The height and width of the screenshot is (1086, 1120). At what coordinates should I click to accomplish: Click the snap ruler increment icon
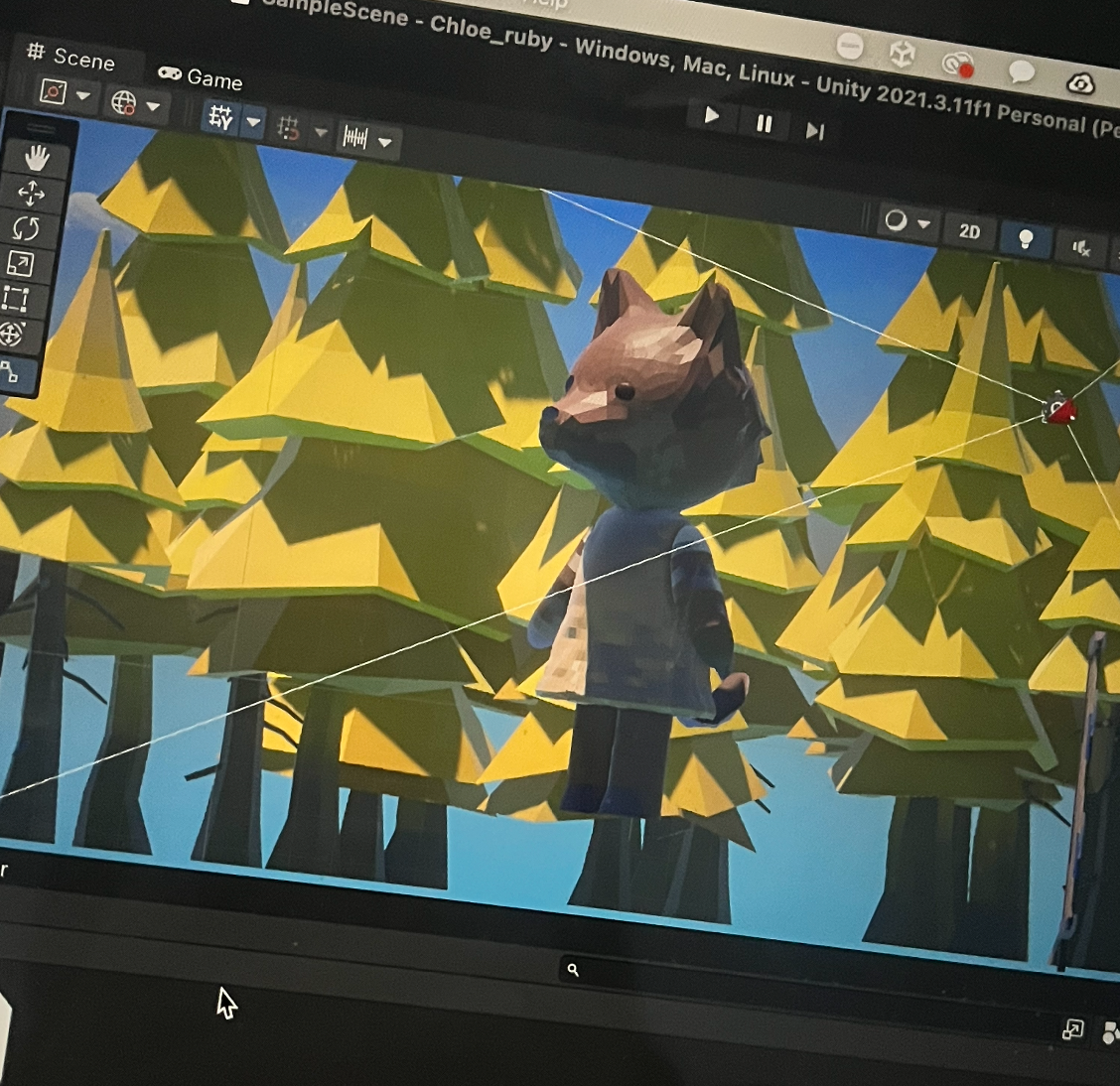click(x=355, y=136)
